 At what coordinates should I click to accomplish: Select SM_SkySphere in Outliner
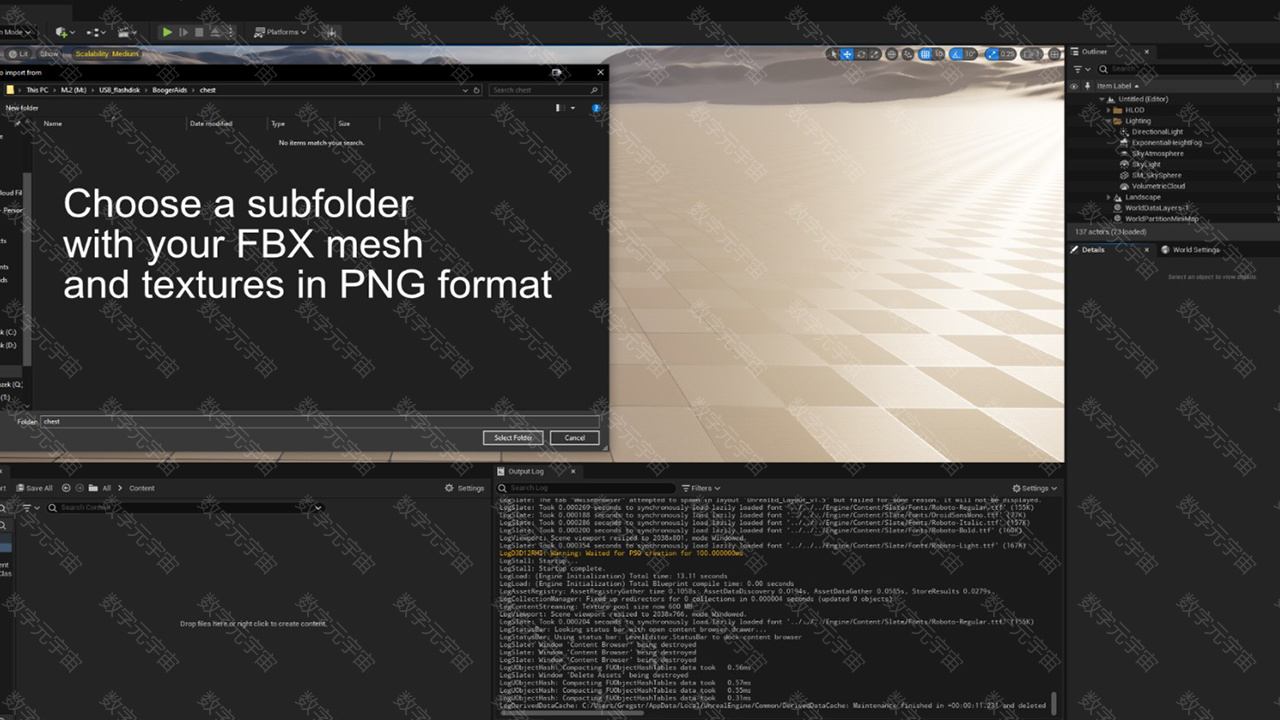1156,176
